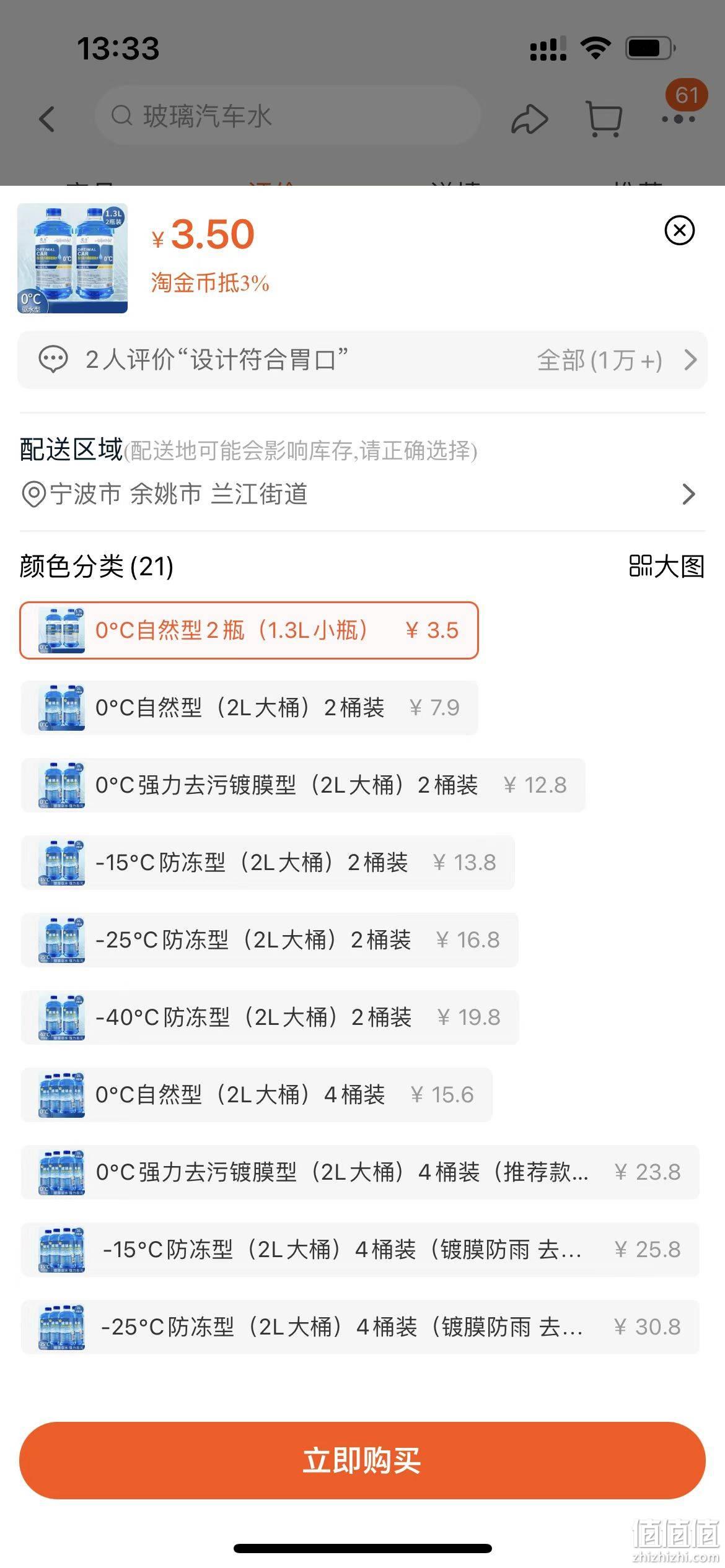Open the shopping cart icon
The height and width of the screenshot is (1568, 725).
(604, 118)
